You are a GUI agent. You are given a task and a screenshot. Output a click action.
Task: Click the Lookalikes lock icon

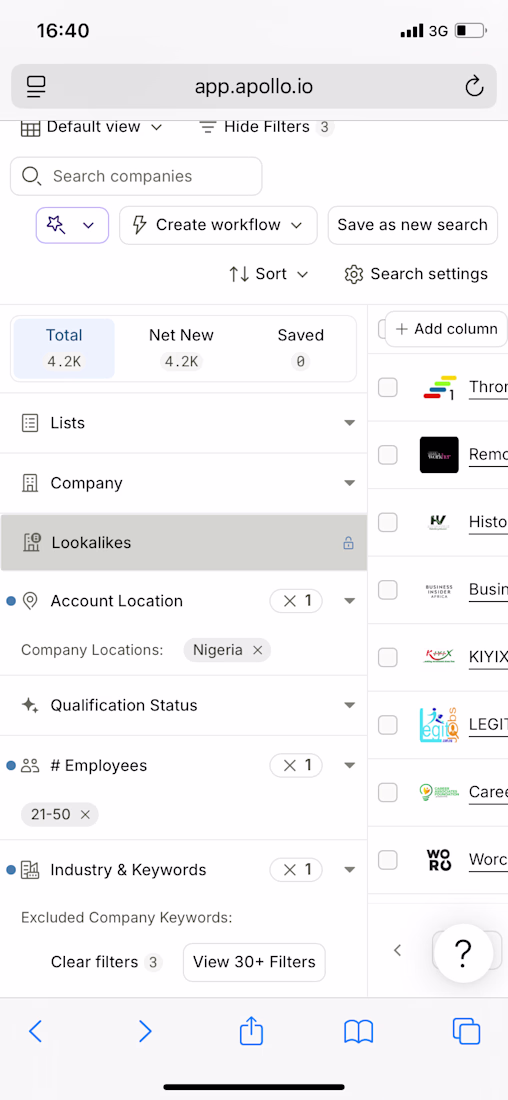pos(348,543)
